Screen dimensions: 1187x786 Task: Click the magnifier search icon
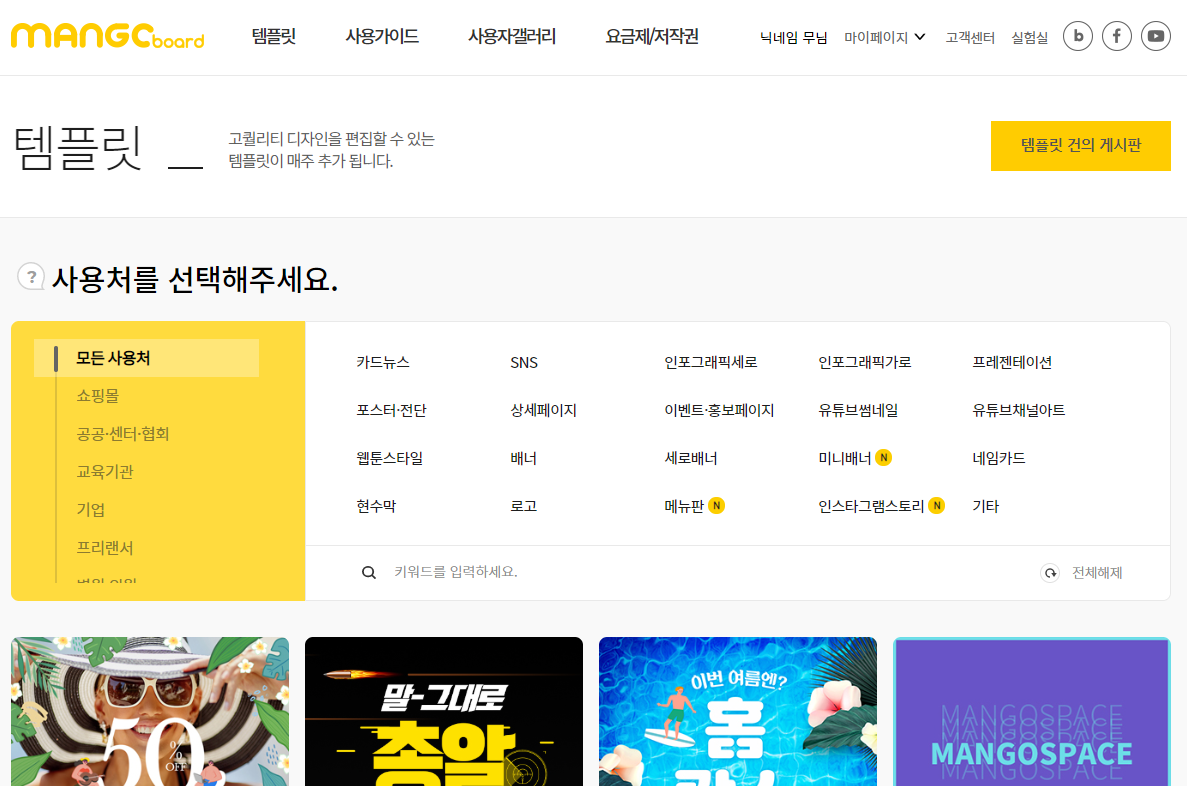tap(369, 572)
